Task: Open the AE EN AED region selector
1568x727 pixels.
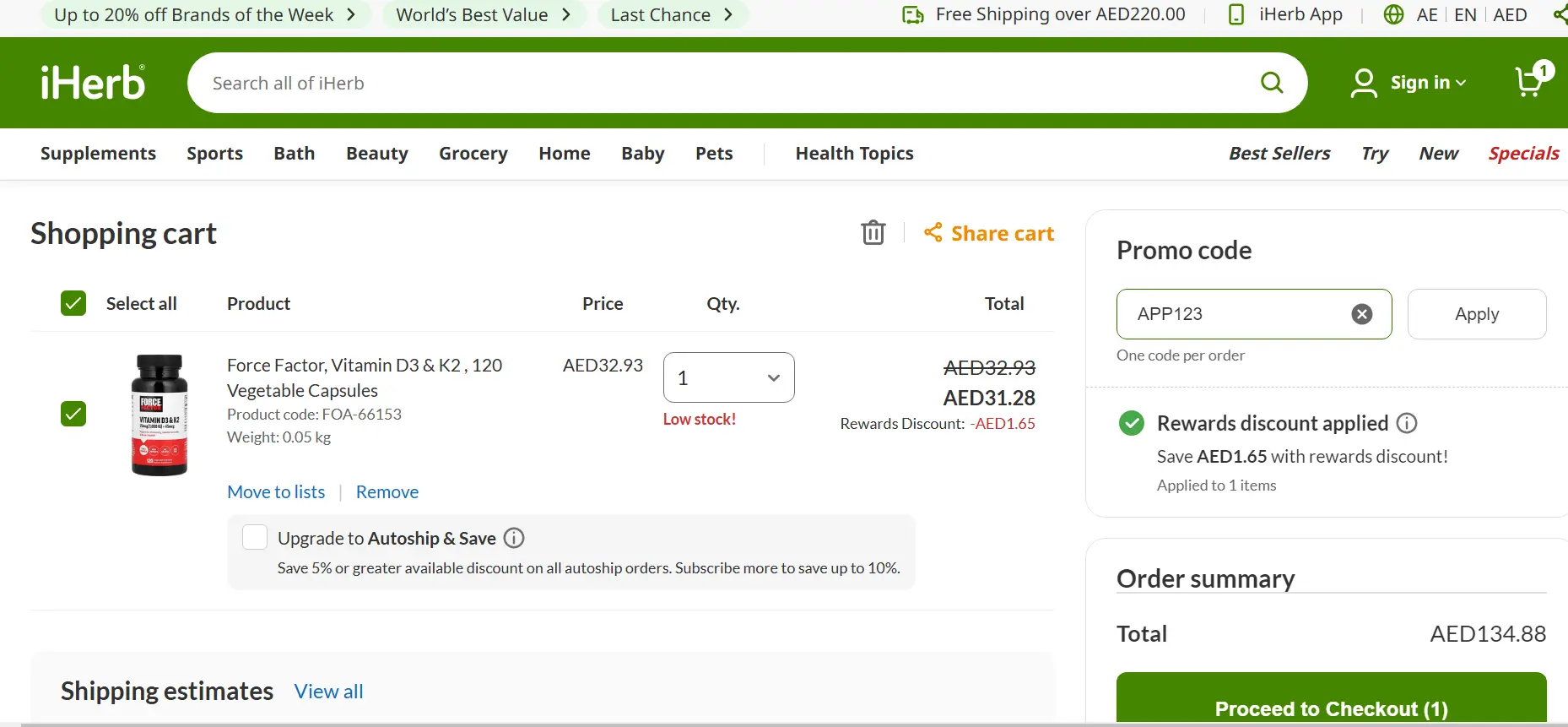Action: (x=1456, y=14)
